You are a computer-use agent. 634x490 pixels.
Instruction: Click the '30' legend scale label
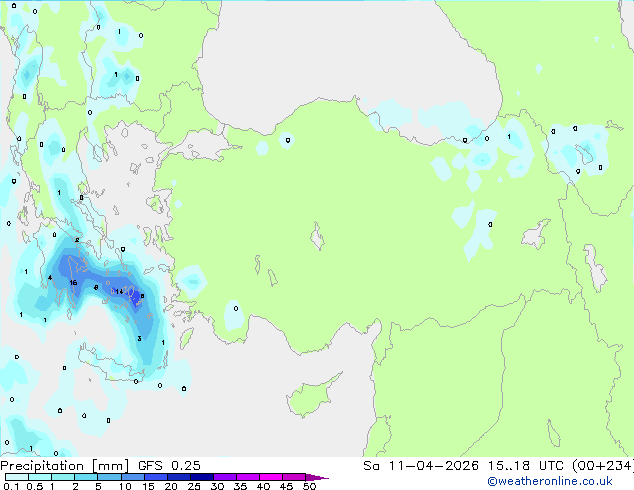tap(217, 486)
